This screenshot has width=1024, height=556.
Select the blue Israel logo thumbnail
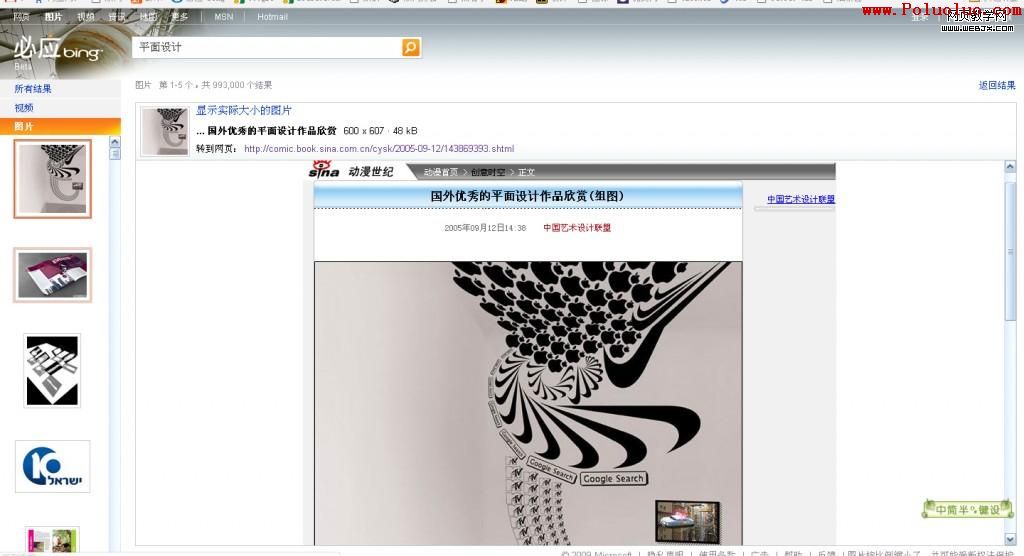52,466
